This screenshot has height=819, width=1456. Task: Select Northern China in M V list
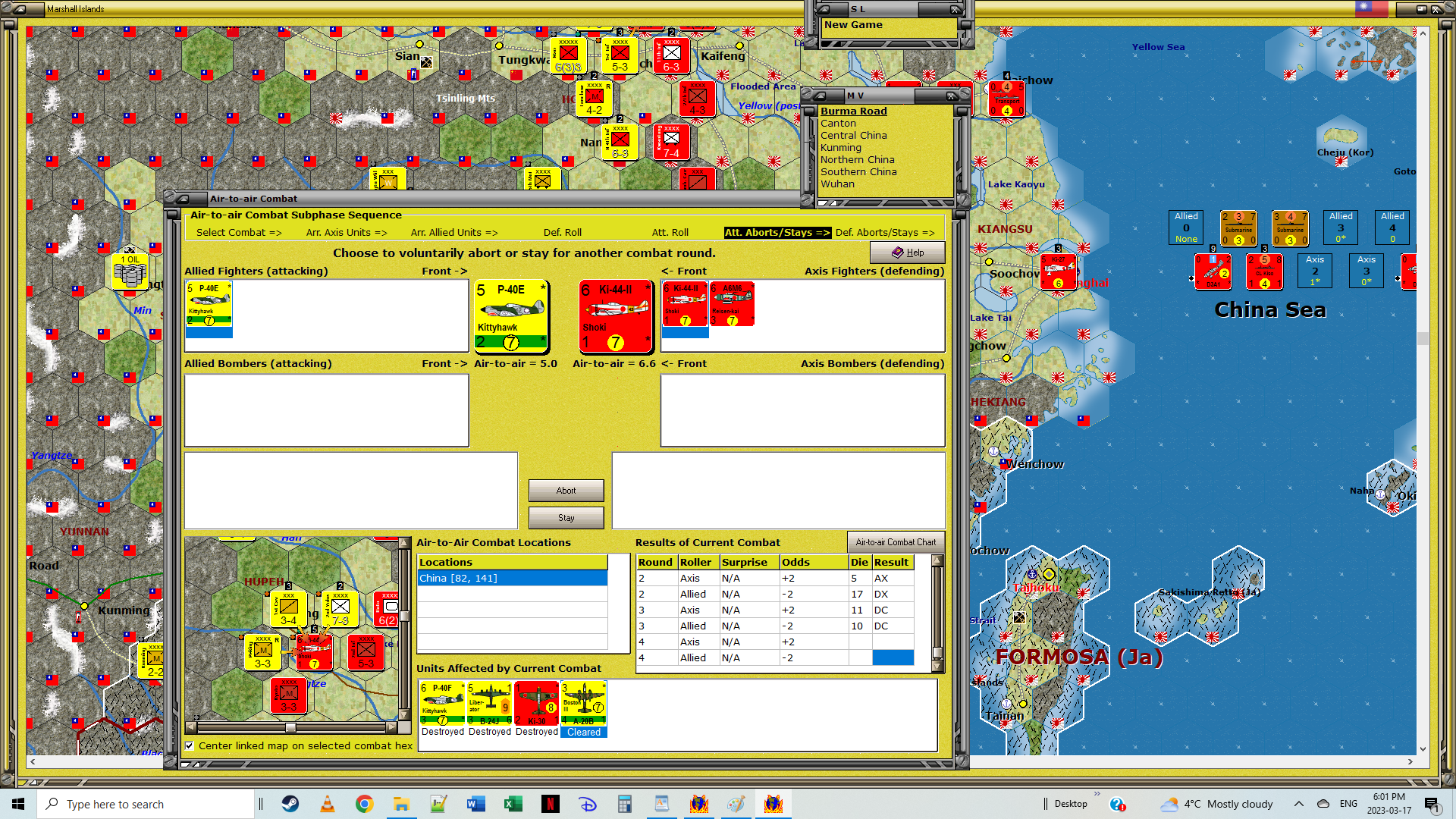tap(857, 160)
